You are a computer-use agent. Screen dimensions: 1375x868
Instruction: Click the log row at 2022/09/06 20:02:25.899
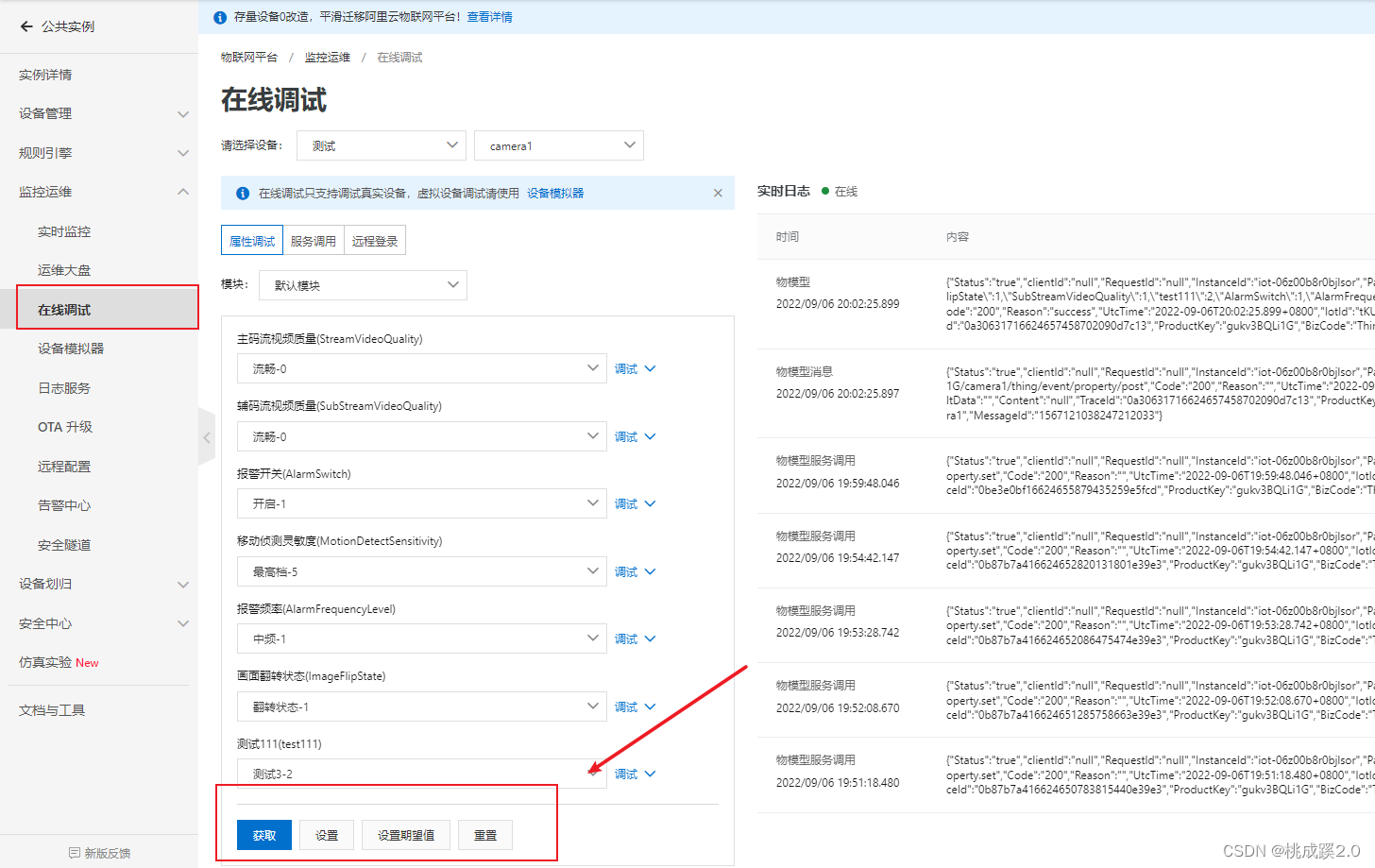coord(1065,304)
